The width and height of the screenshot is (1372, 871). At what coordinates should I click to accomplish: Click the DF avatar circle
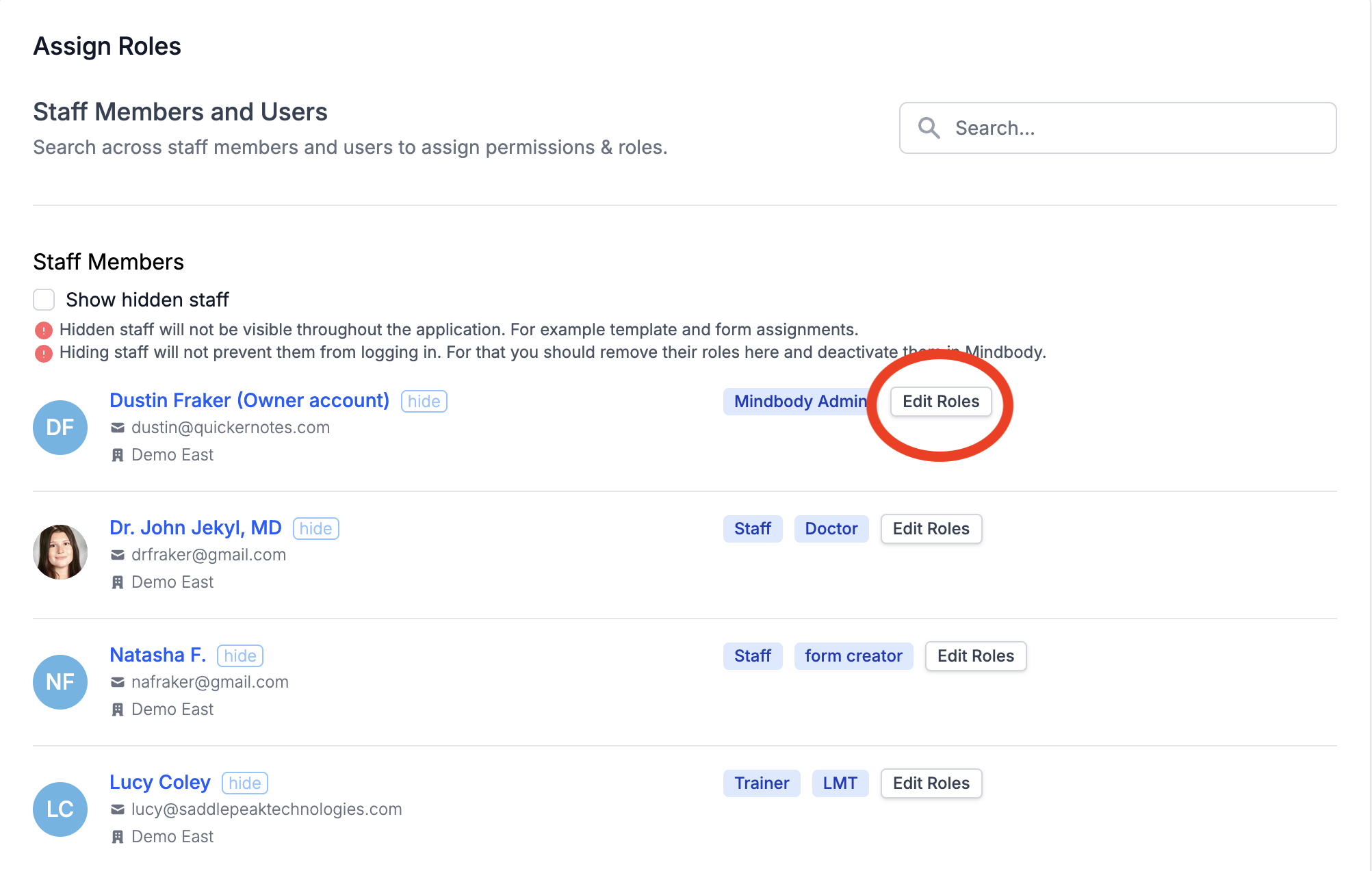(60, 428)
